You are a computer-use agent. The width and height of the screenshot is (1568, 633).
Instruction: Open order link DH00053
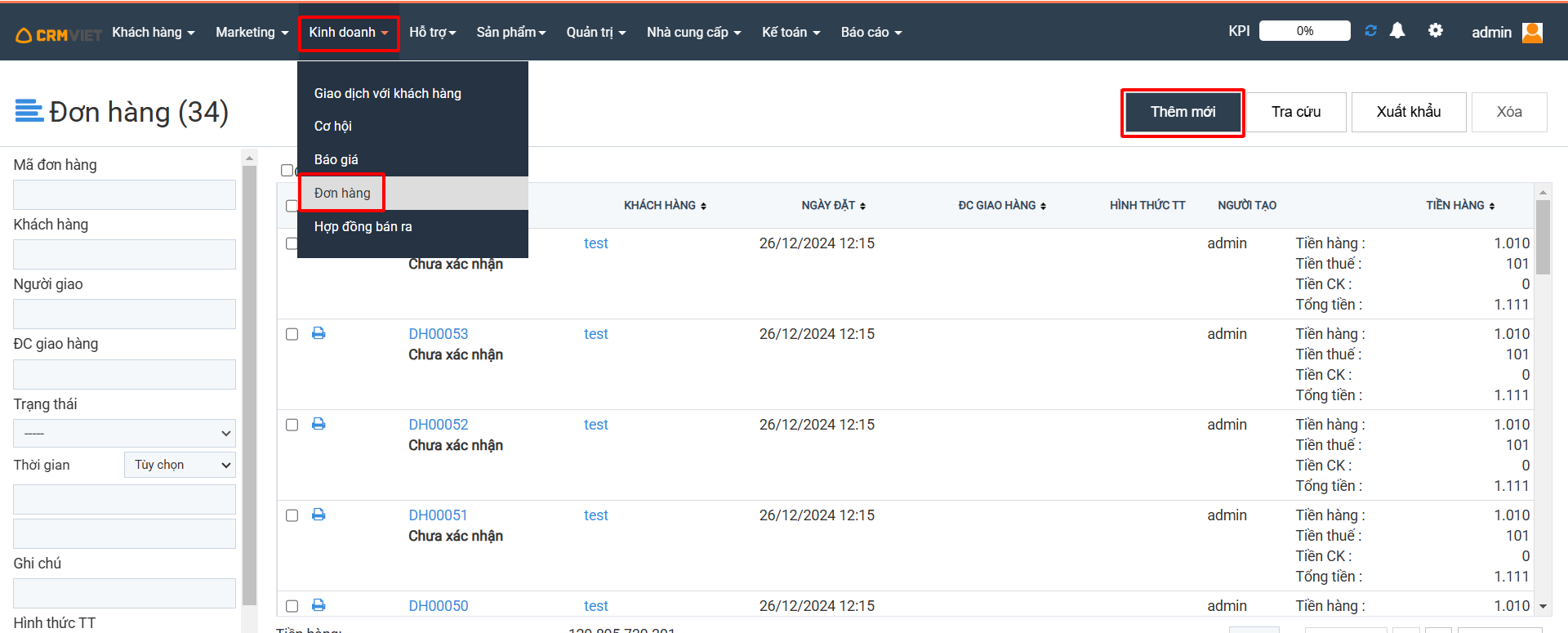(439, 334)
